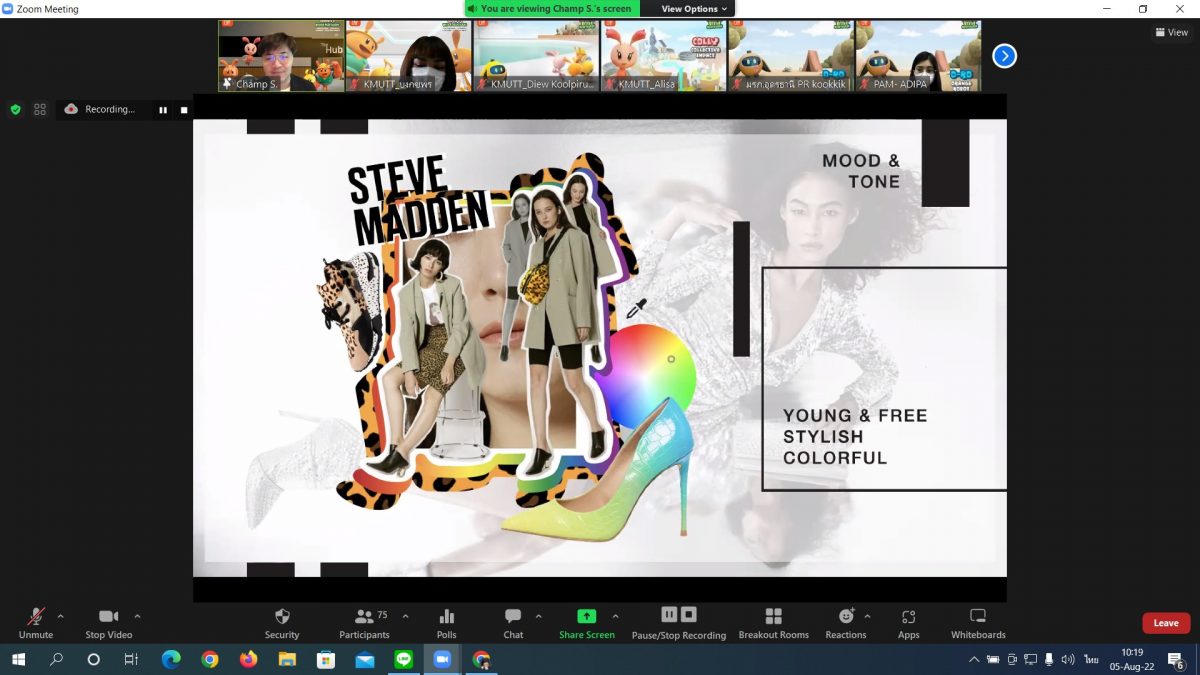Image resolution: width=1200 pixels, height=675 pixels.
Task: Open the taskbar clock showing 10:19
Action: [1132, 659]
